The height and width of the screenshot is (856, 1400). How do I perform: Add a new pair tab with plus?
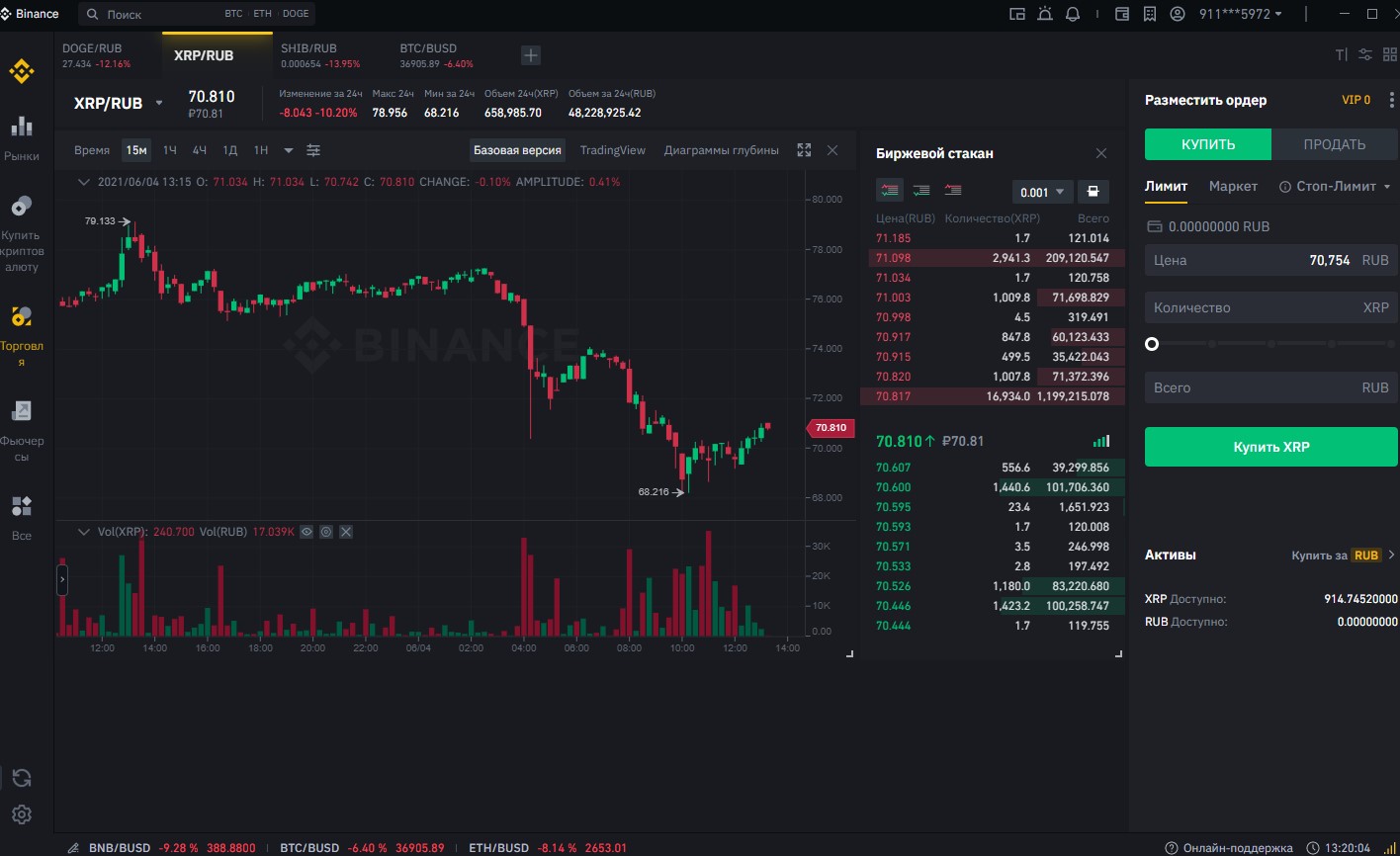click(x=531, y=55)
